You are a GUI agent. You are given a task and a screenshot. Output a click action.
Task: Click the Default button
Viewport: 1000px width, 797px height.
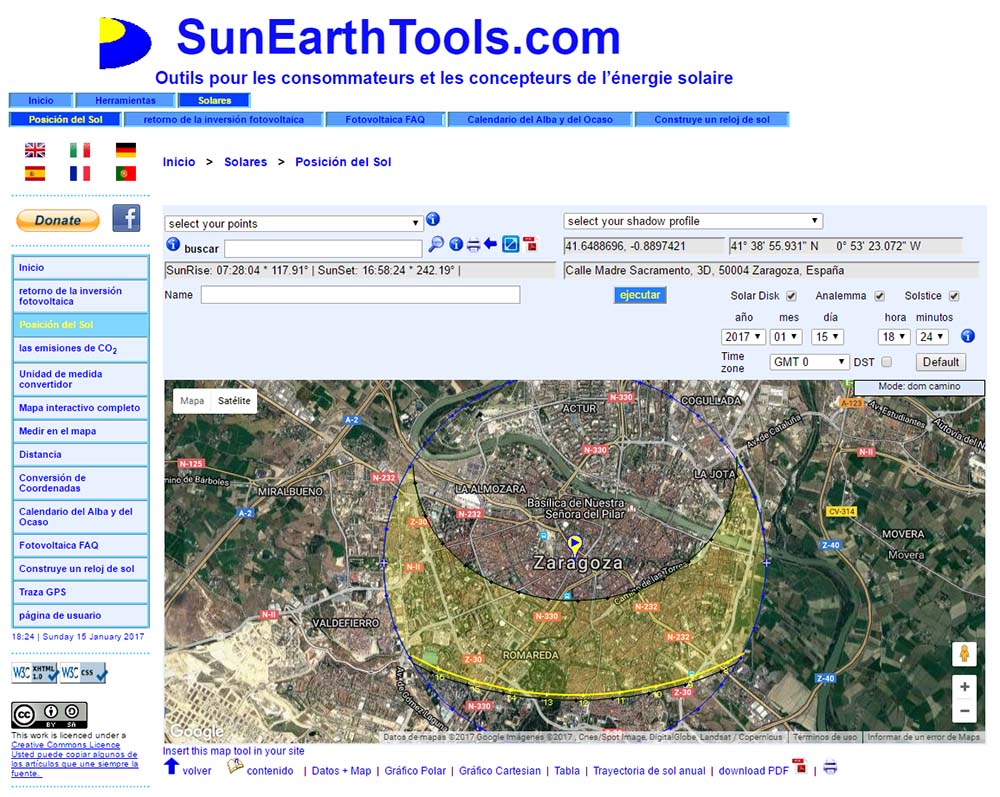point(941,362)
